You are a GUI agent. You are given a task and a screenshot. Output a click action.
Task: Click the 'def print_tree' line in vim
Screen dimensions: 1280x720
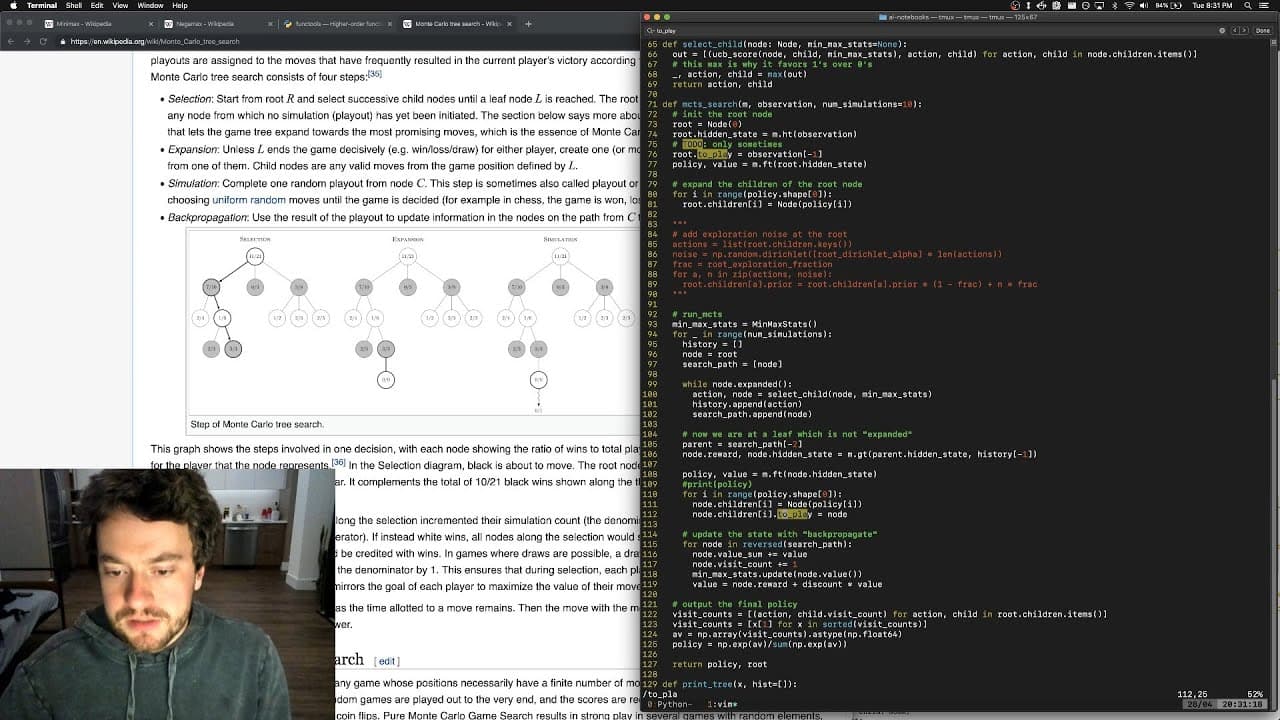tap(729, 684)
